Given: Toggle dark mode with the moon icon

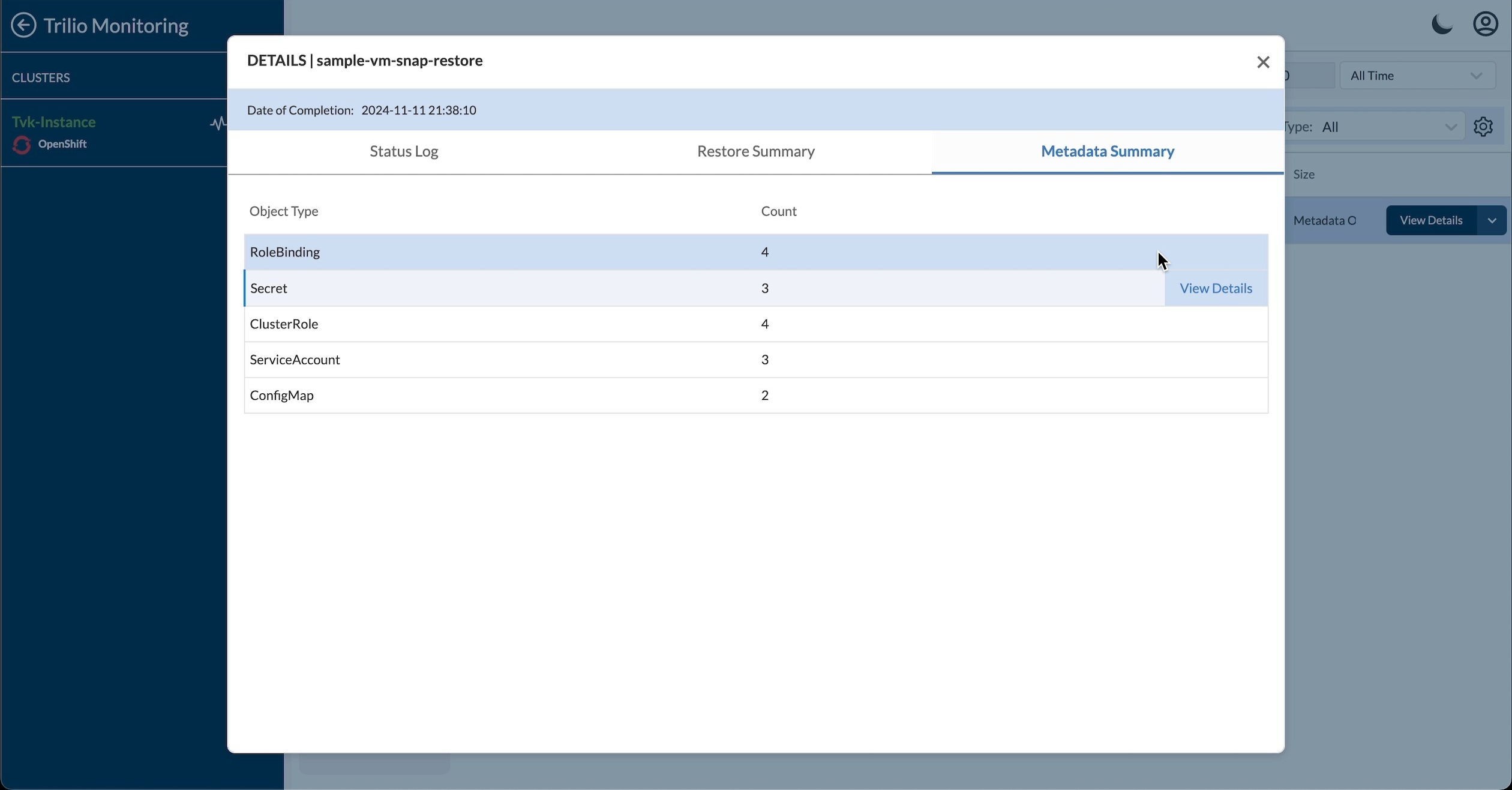Looking at the screenshot, I should 1441,25.
